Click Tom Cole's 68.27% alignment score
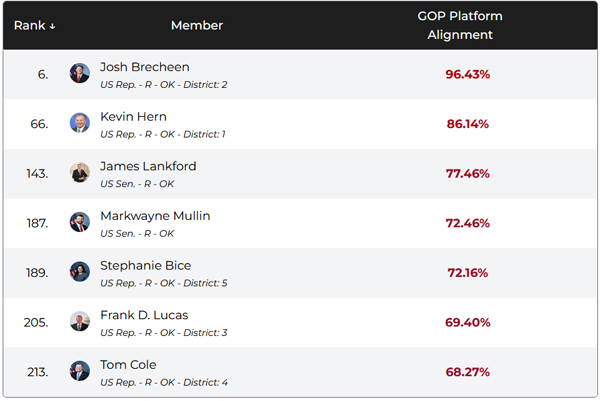This screenshot has width=600, height=401. (467, 371)
